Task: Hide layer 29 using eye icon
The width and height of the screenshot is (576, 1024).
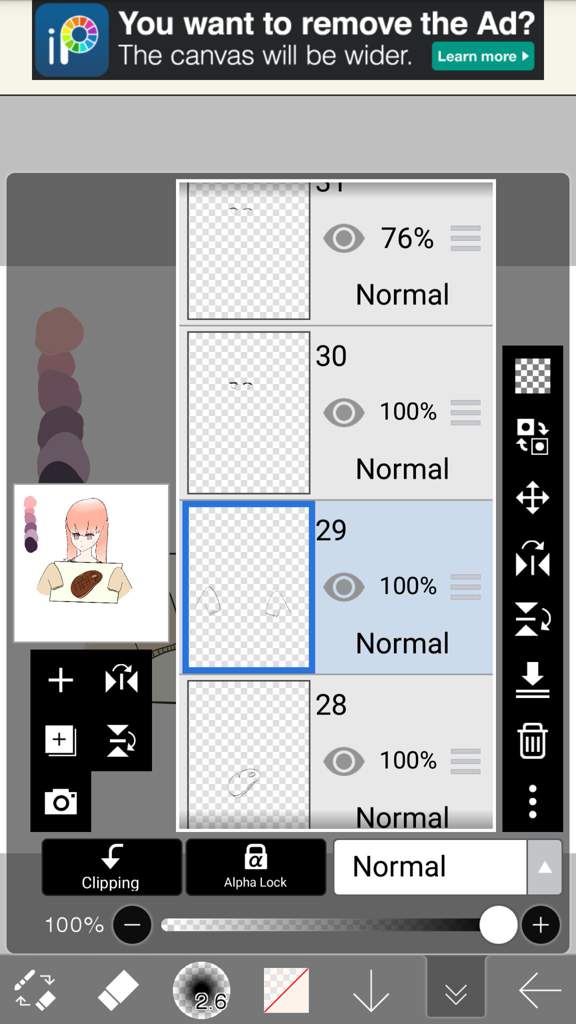Action: tap(344, 586)
